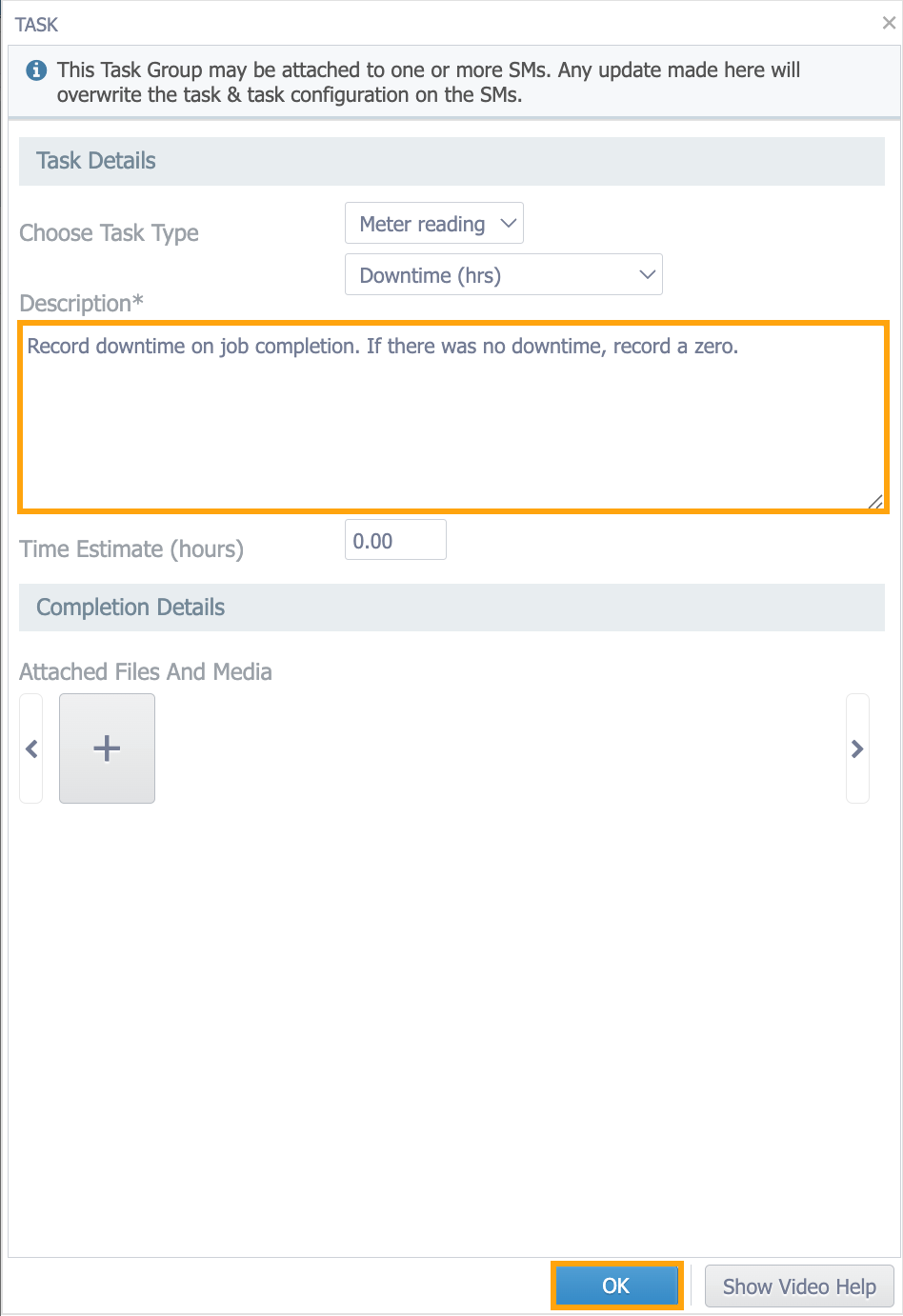Click the Task Details section header

96,161
